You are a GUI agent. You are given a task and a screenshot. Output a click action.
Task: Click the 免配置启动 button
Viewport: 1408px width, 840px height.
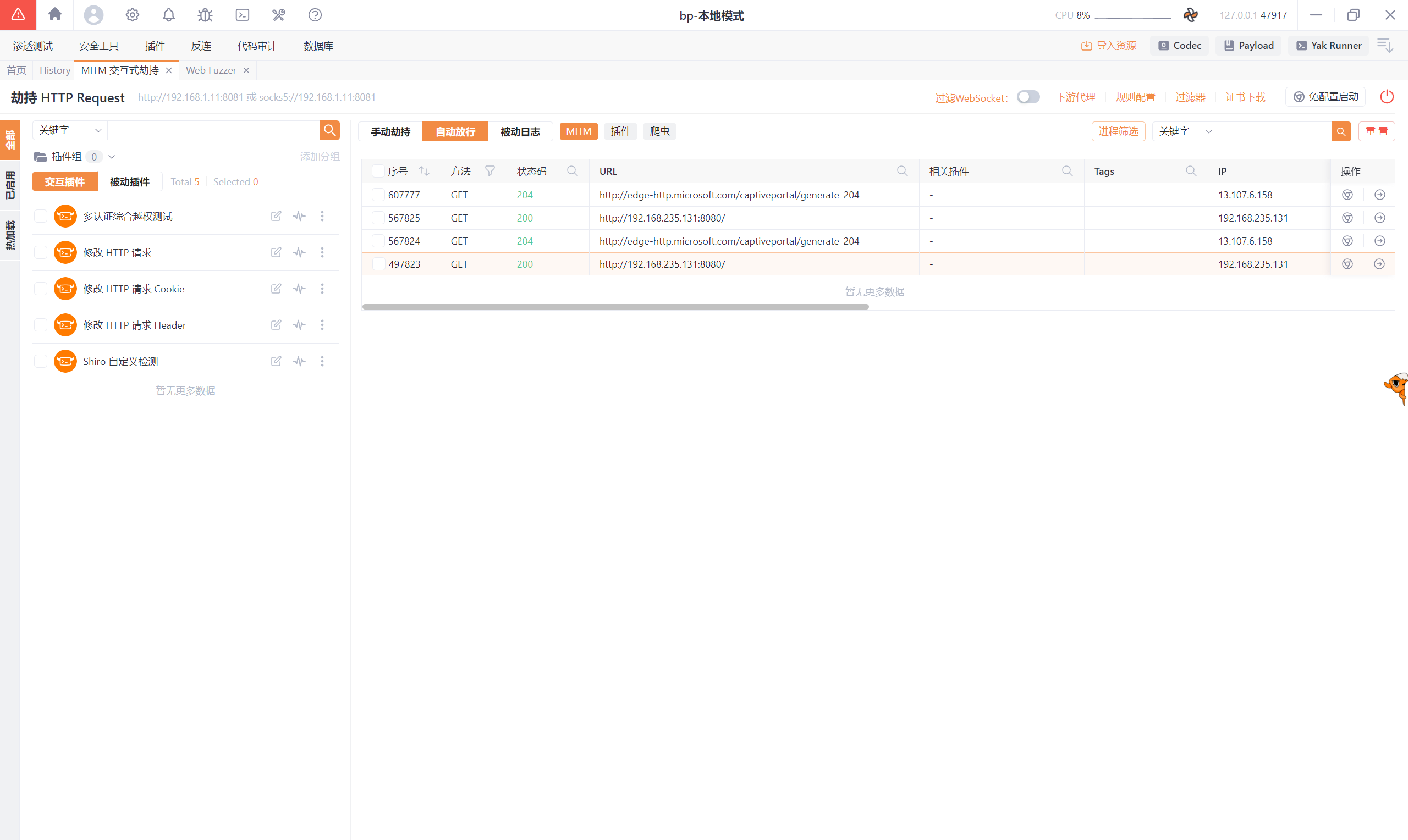coord(1325,97)
